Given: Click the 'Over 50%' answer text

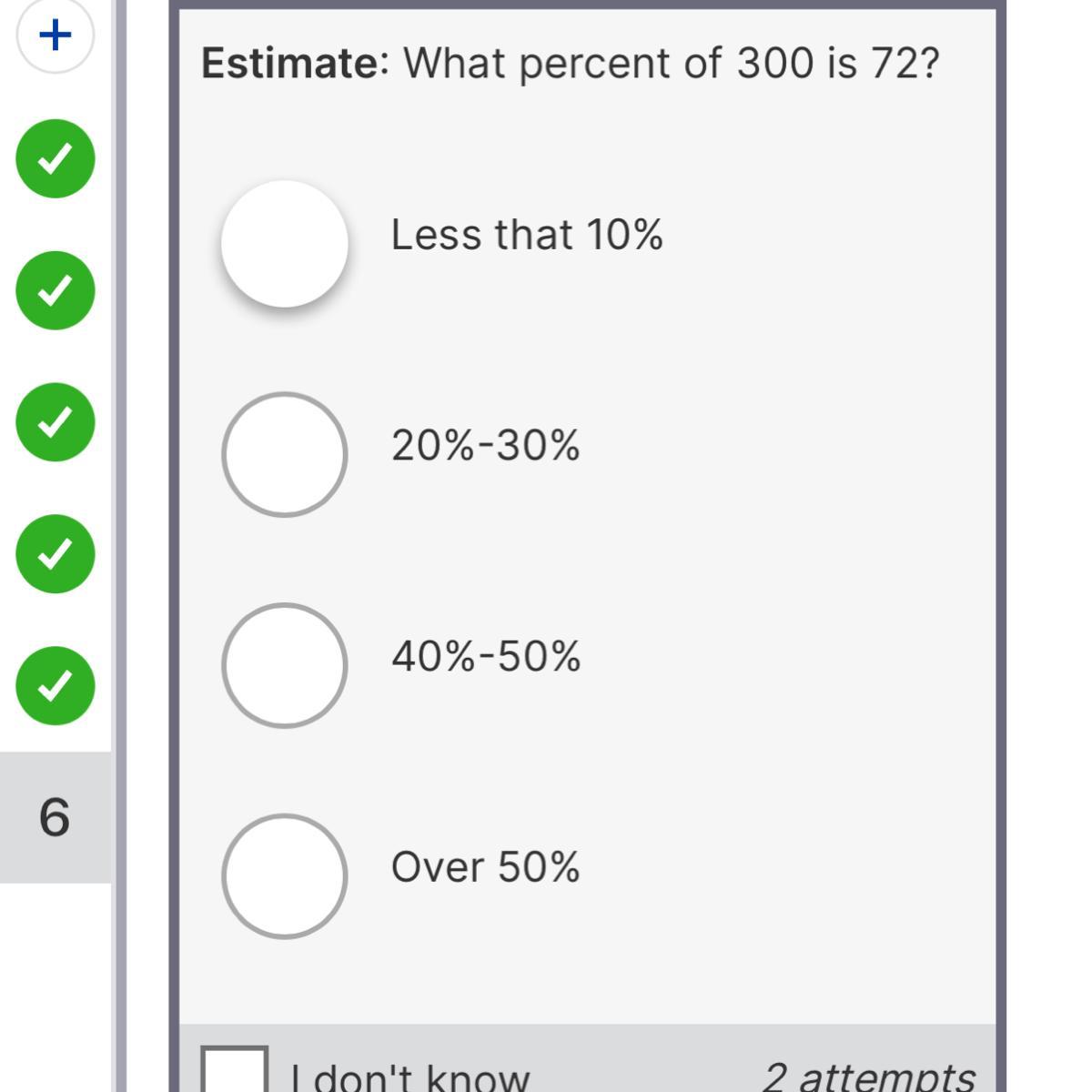Looking at the screenshot, I should [485, 866].
